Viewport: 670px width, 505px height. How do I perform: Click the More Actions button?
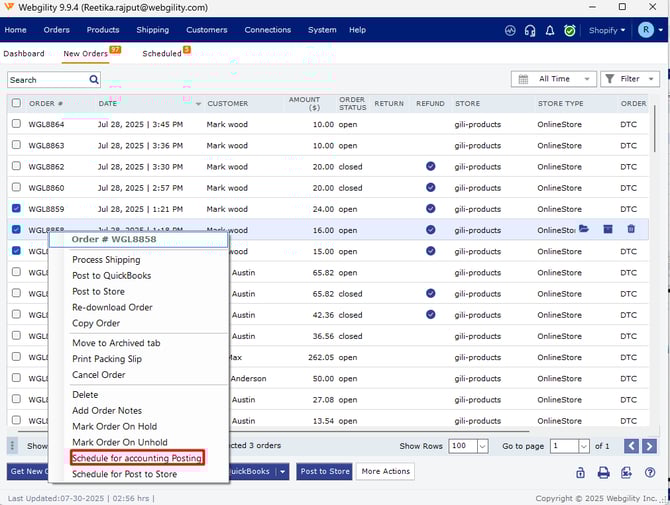coord(385,471)
